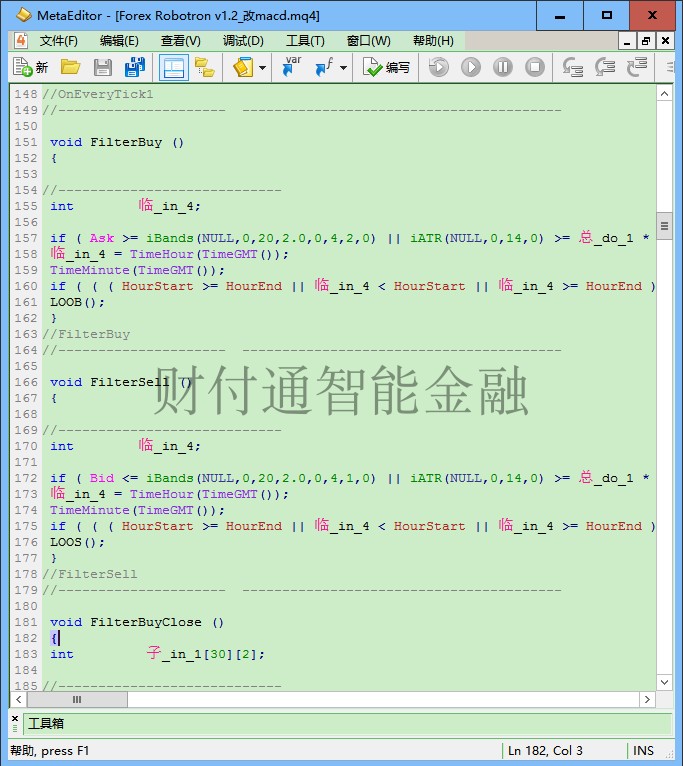The width and height of the screenshot is (683, 766).
Task: Open the 文件(F) menu
Action: coord(59,41)
